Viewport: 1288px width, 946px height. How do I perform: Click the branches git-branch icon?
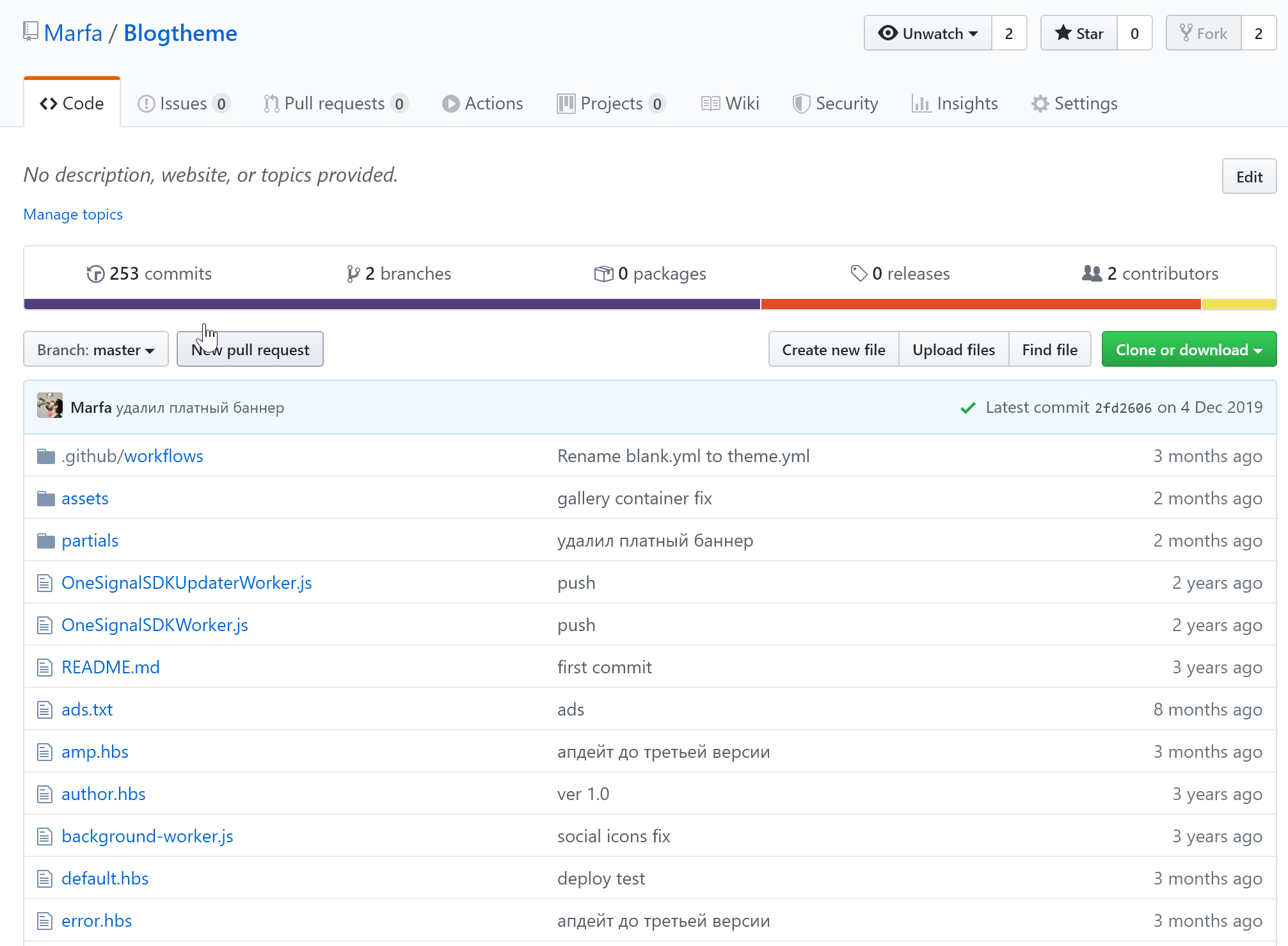[x=353, y=274]
